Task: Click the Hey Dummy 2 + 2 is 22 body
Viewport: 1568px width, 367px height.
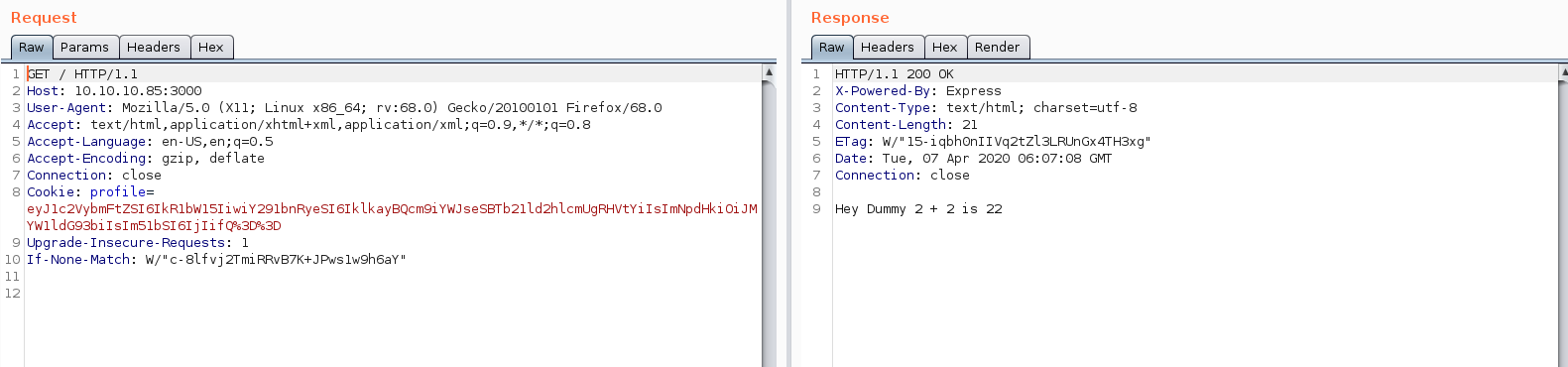Action: [x=918, y=209]
